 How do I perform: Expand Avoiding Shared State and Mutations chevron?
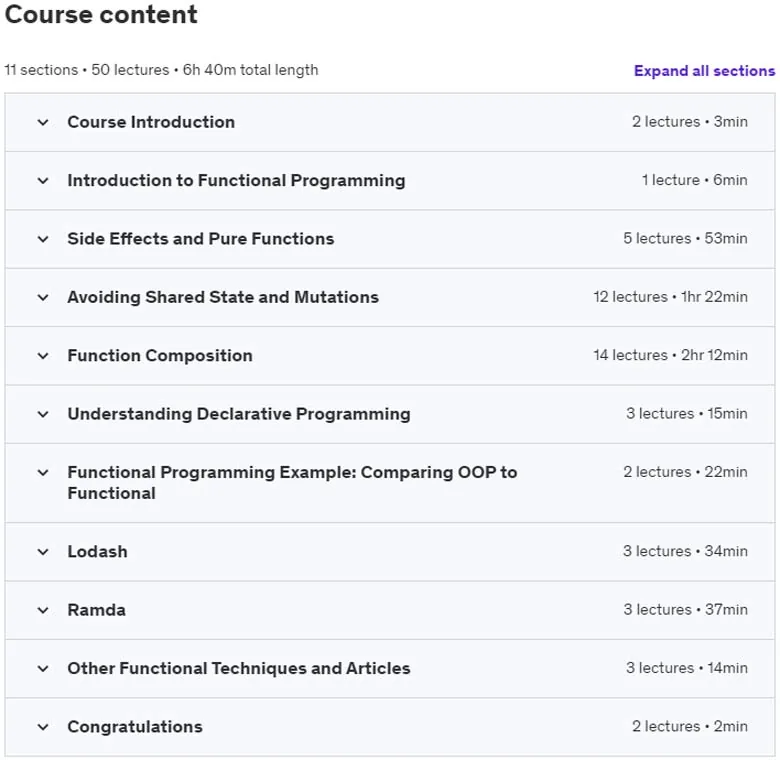tap(43, 297)
